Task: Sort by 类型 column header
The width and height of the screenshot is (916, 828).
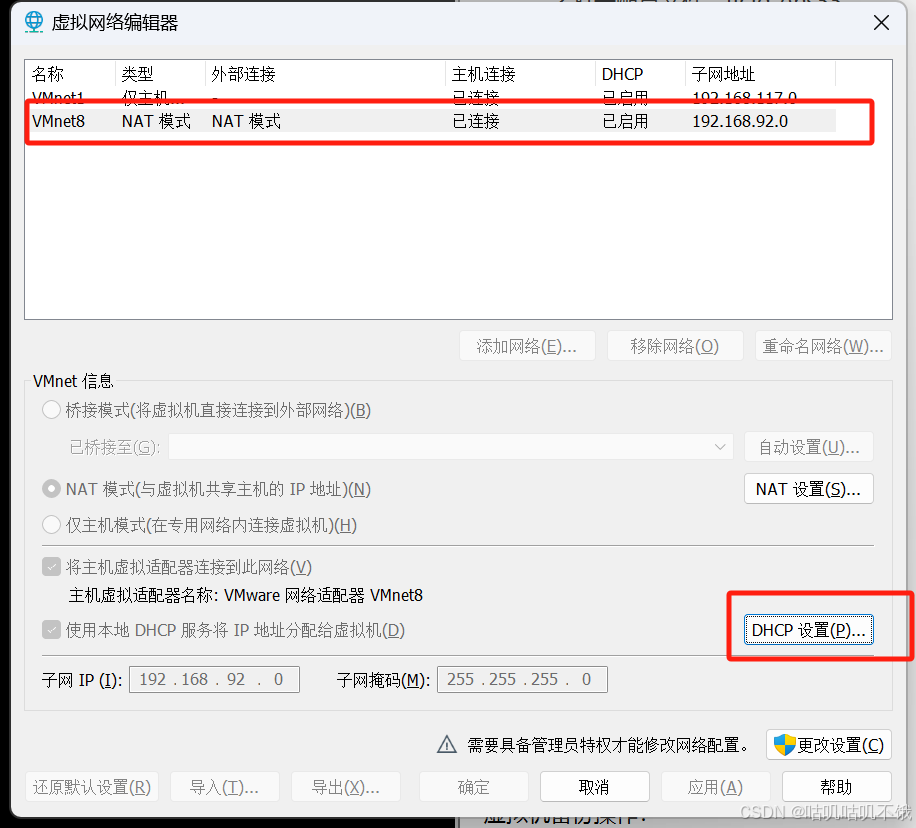Action: (x=160, y=74)
